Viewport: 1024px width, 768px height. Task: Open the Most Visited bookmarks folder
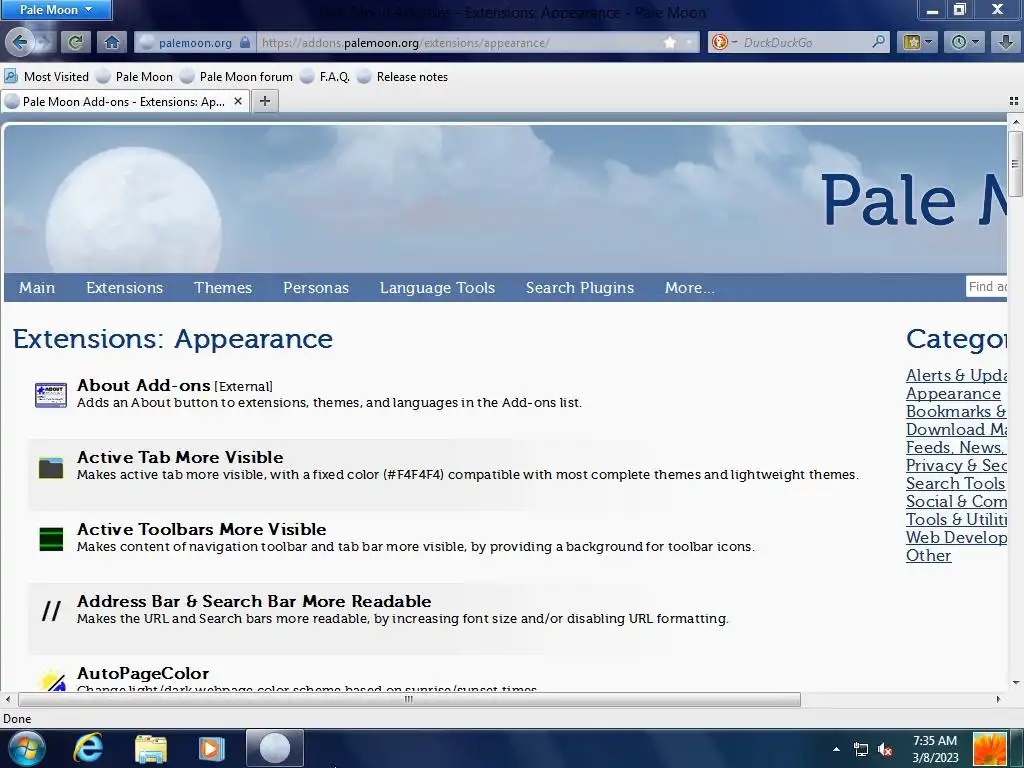click(x=46, y=76)
